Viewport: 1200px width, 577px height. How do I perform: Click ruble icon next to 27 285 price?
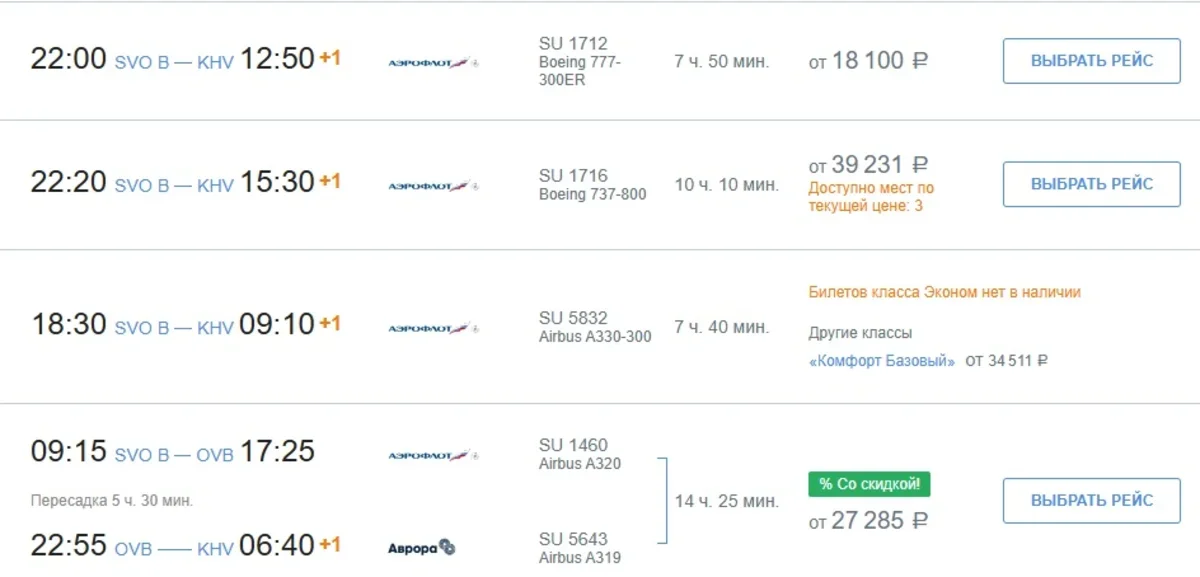point(920,521)
